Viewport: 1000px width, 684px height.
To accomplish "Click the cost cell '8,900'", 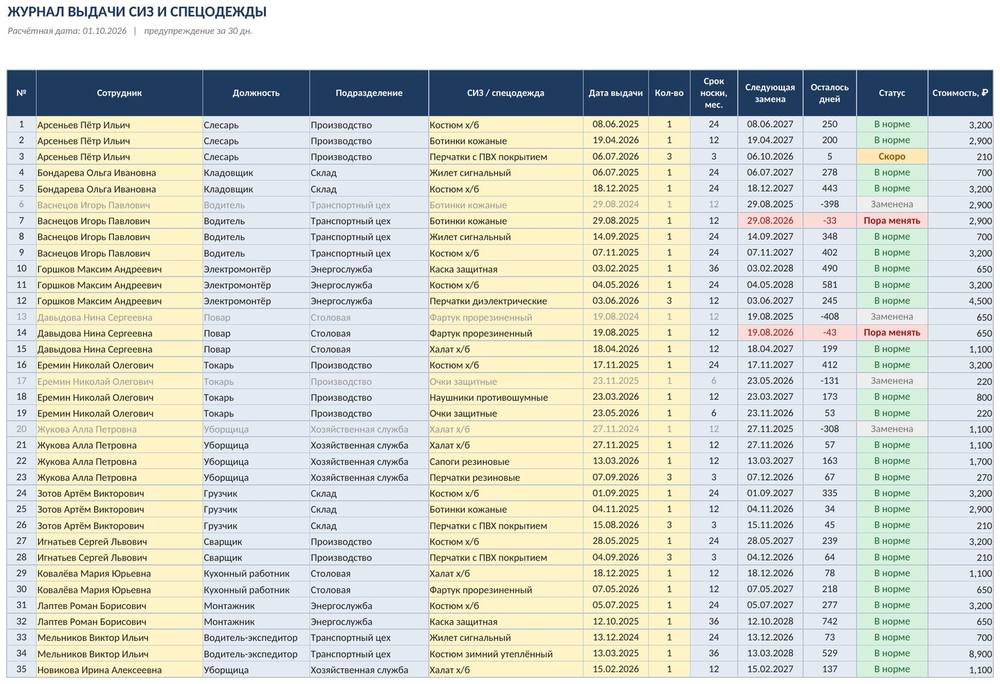I will pos(960,654).
